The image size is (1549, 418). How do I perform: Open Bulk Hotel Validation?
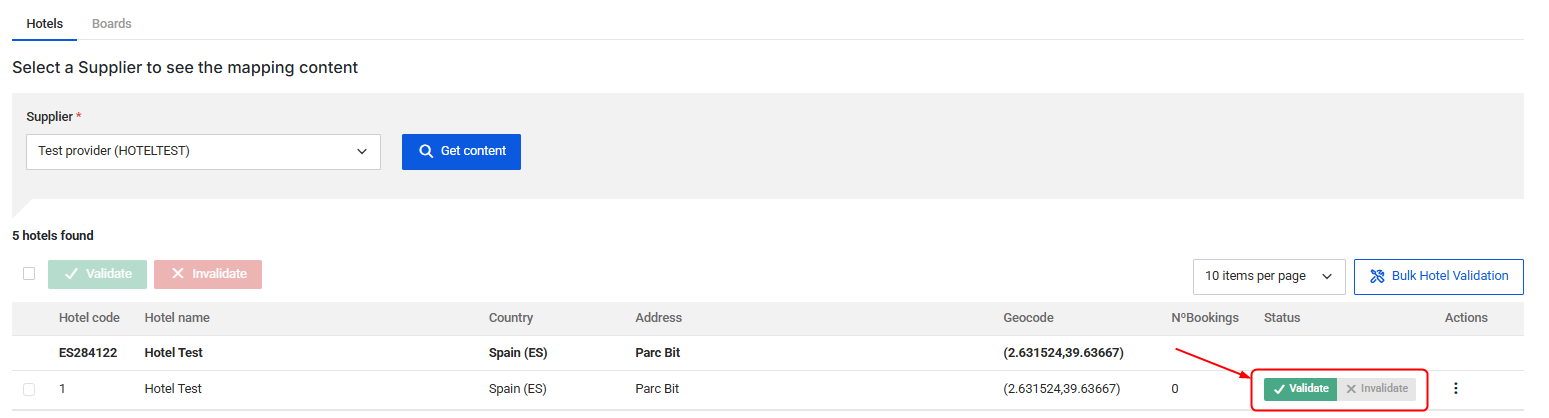click(x=1438, y=276)
